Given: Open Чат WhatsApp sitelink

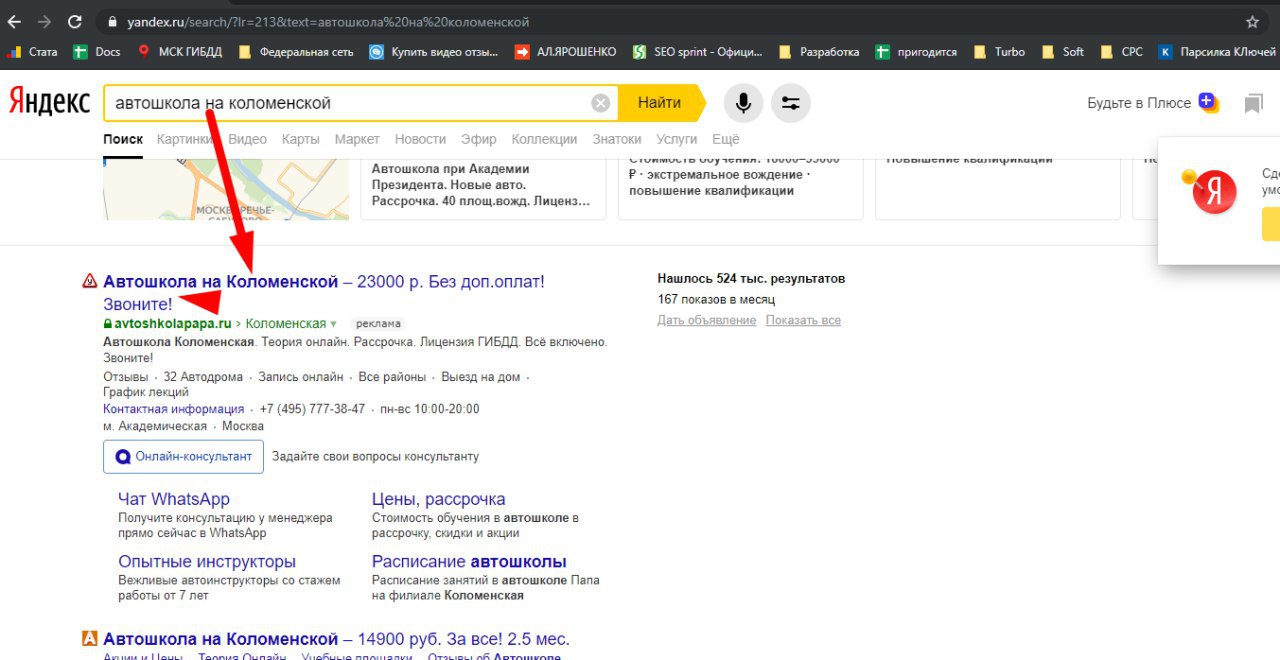Looking at the screenshot, I should point(174,499).
